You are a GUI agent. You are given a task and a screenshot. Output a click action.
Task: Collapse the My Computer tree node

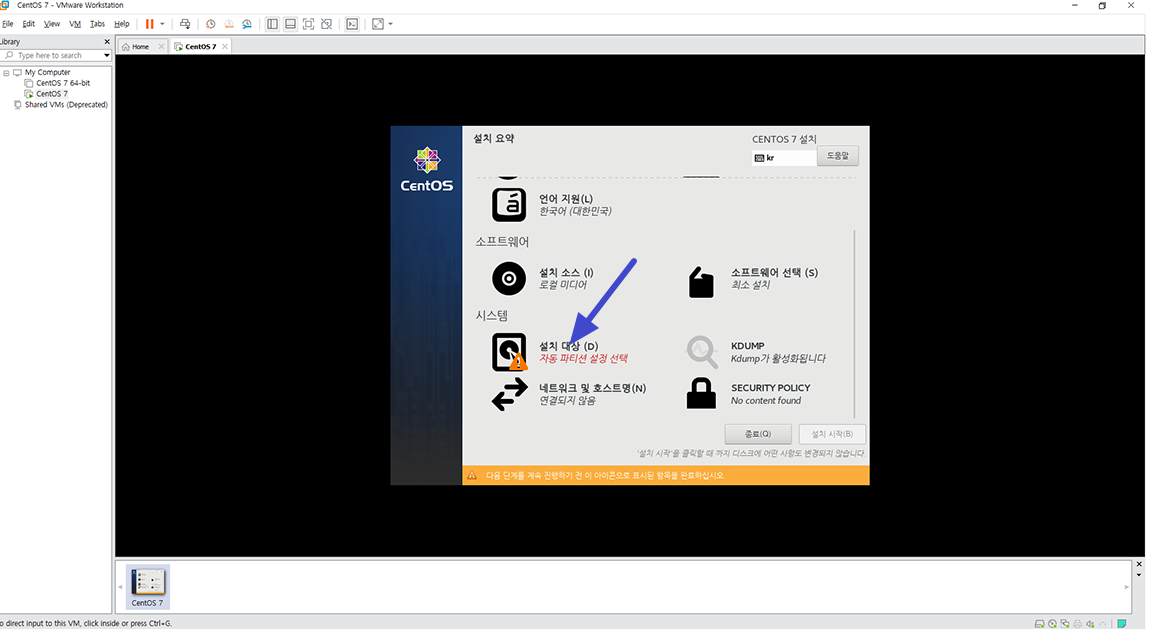point(6,73)
